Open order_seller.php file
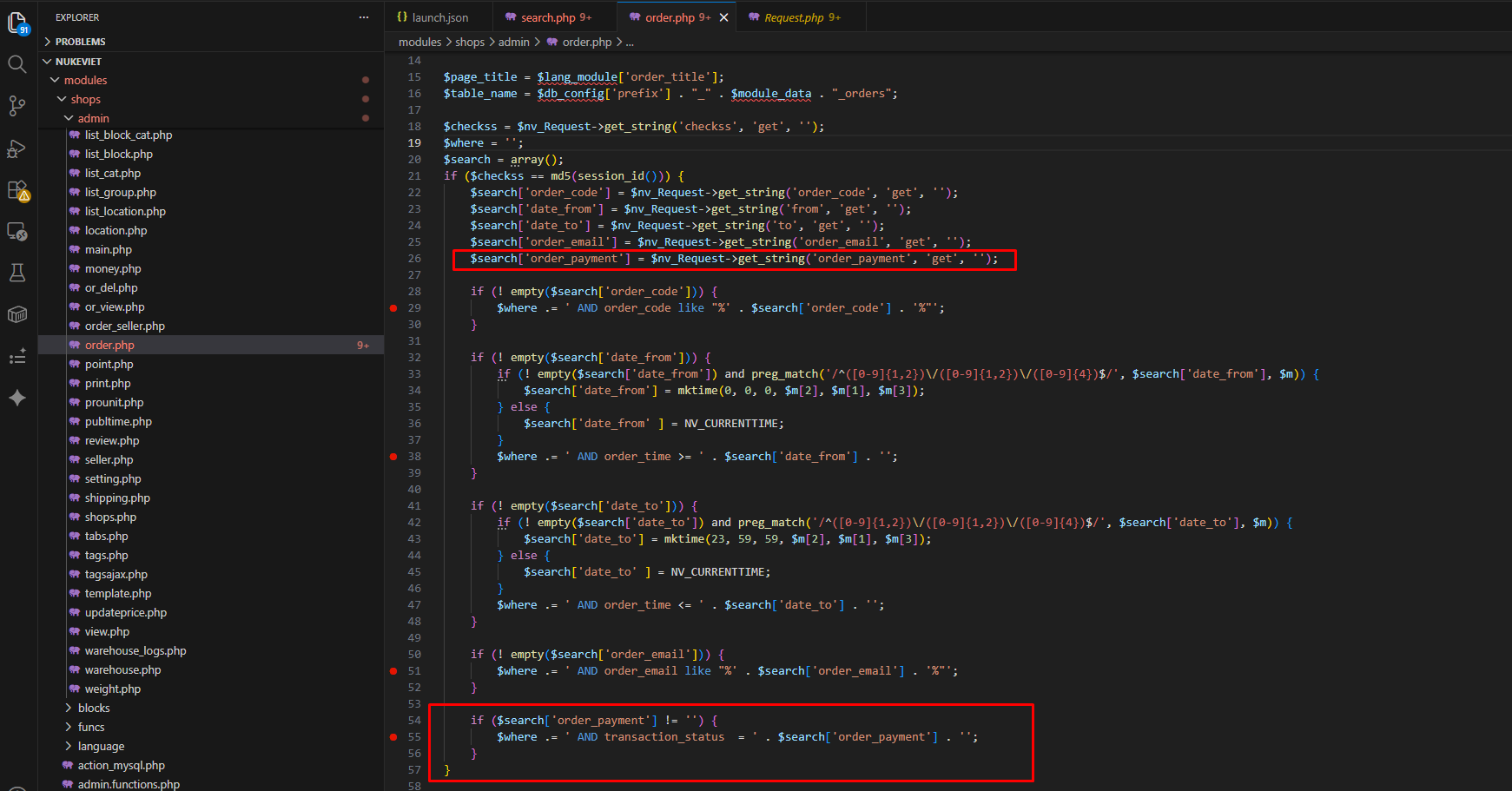 (125, 326)
